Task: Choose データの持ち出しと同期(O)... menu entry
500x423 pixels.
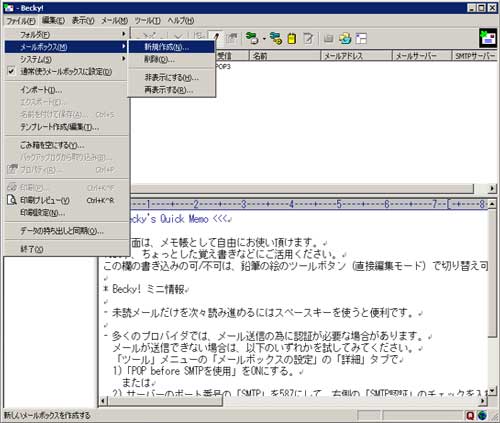Action: [67, 231]
